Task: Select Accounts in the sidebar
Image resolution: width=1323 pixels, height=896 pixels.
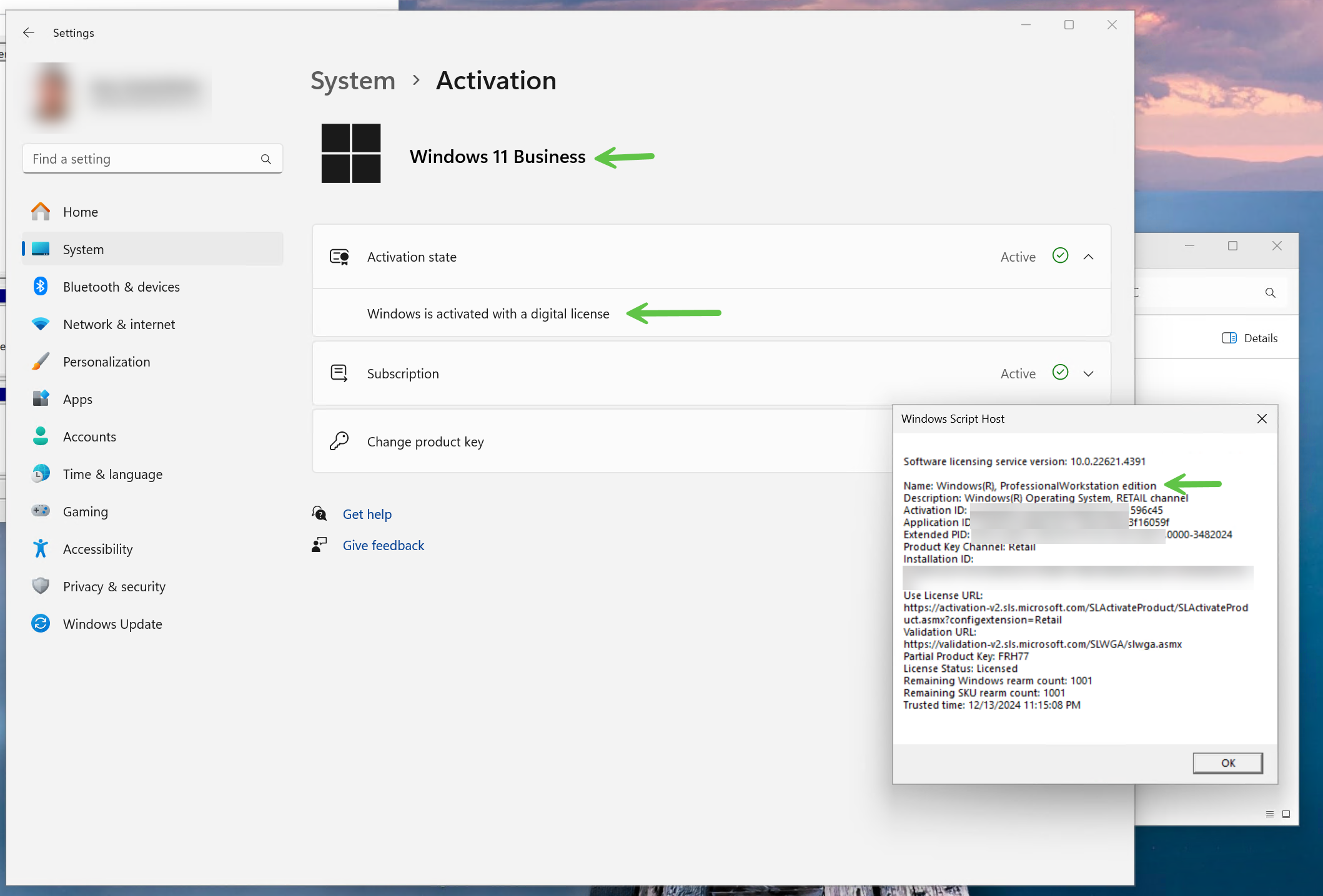Action: click(x=89, y=436)
